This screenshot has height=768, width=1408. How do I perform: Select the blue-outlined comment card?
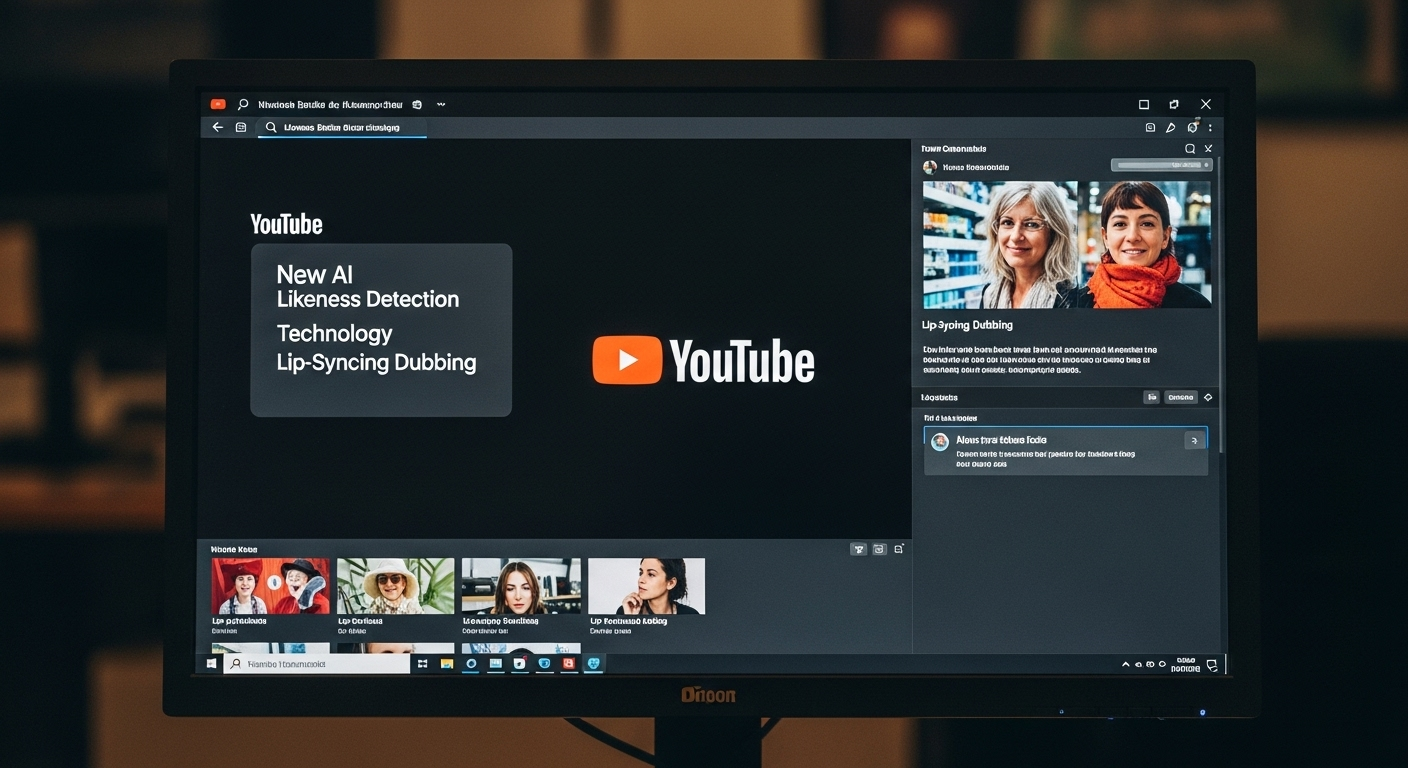(1065, 451)
